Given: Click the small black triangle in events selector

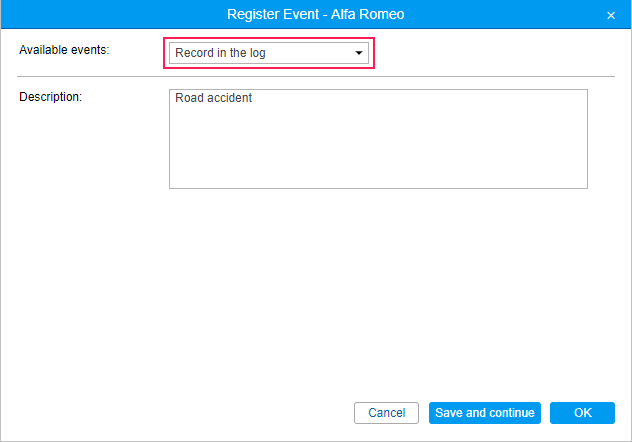Looking at the screenshot, I should 358,53.
